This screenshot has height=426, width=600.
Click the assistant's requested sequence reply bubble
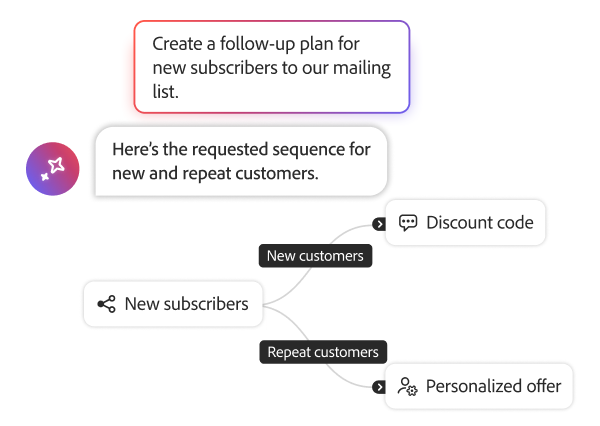[240, 161]
